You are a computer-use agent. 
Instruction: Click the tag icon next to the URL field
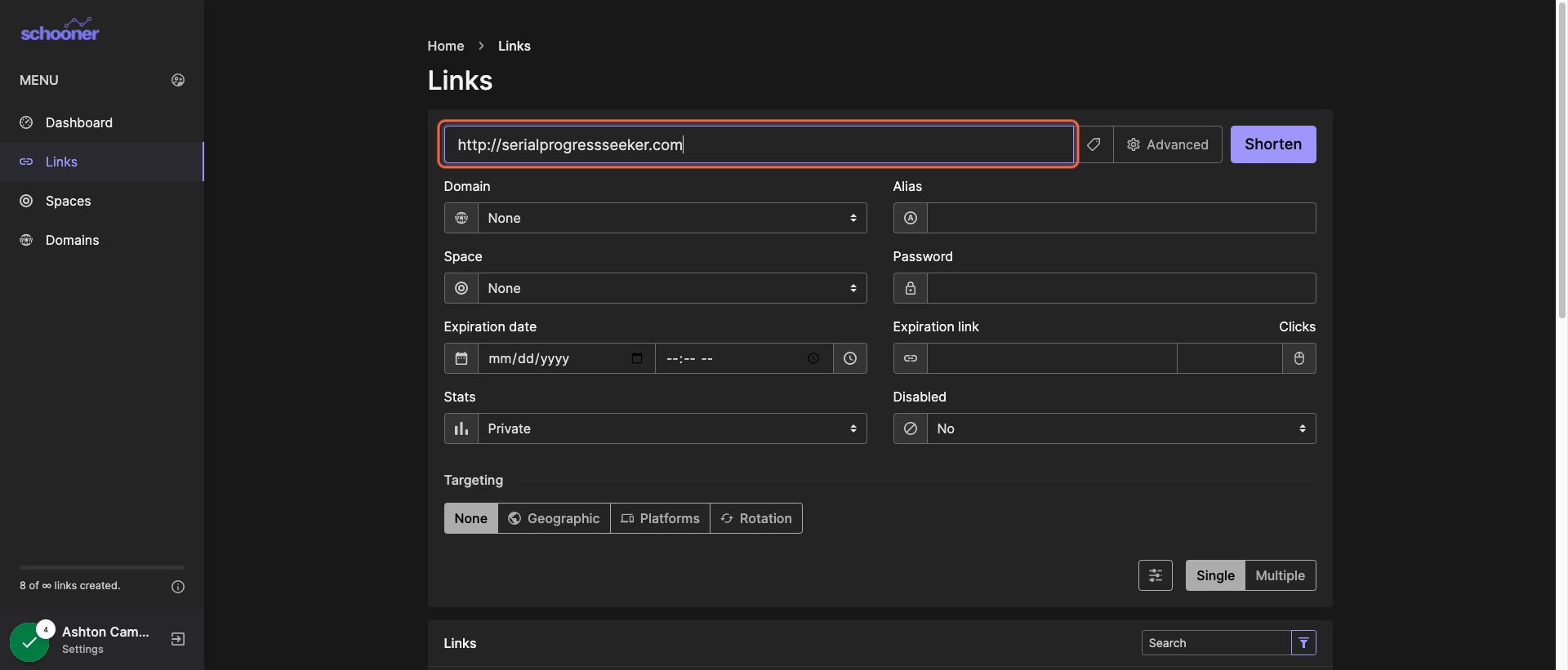pyautogui.click(x=1094, y=144)
